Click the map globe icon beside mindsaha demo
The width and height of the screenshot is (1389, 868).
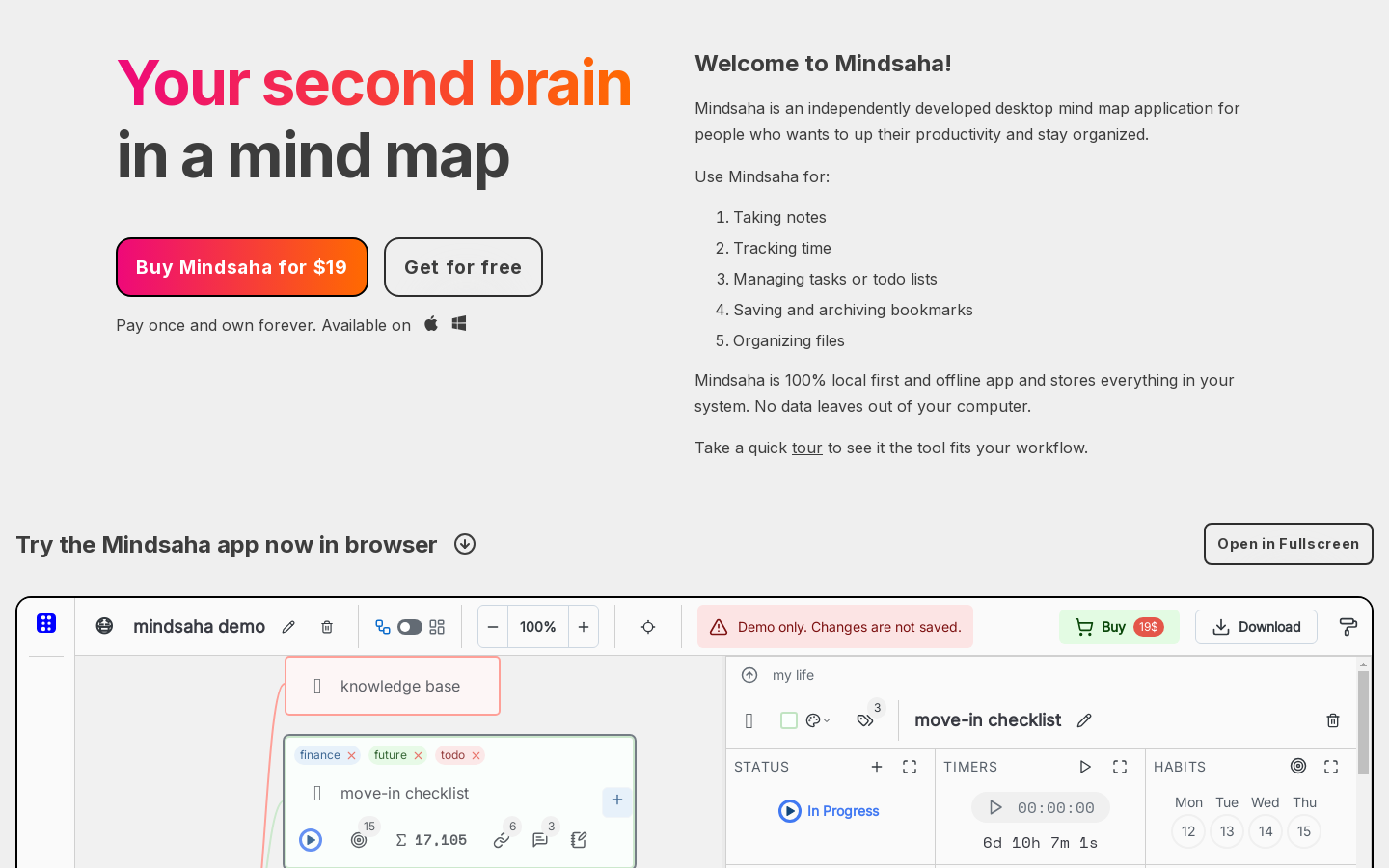(105, 626)
